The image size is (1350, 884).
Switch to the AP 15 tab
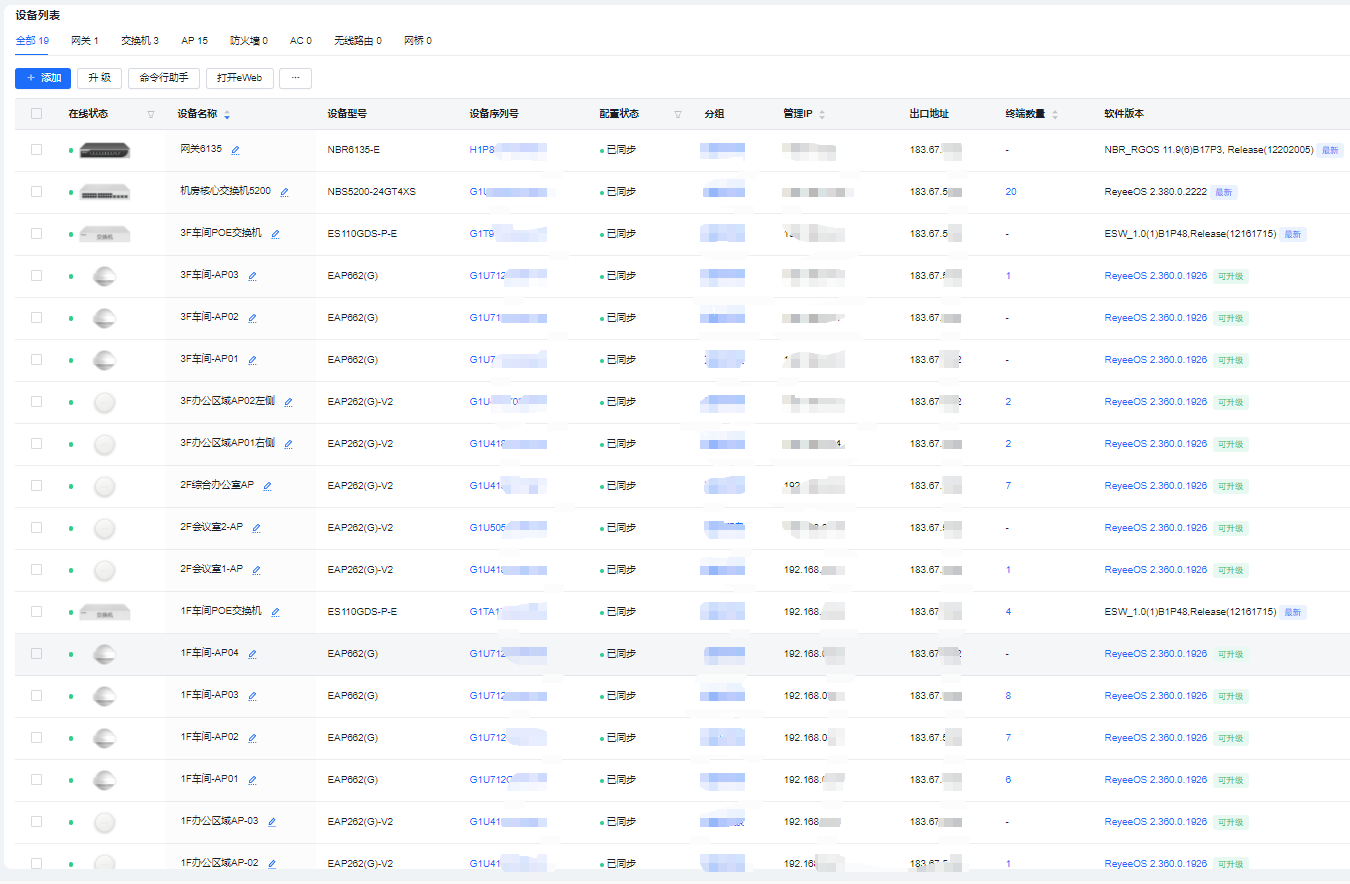(x=194, y=41)
